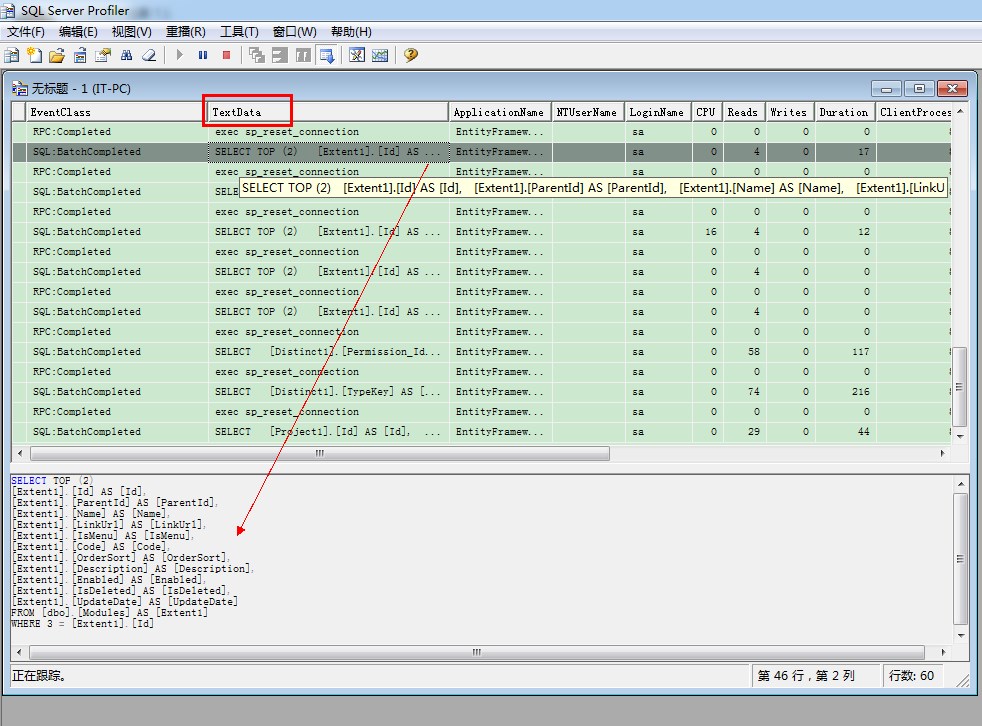Click the FROM [dbo].[Modules] line in the SQL pane
982x726 pixels.
click(110, 613)
